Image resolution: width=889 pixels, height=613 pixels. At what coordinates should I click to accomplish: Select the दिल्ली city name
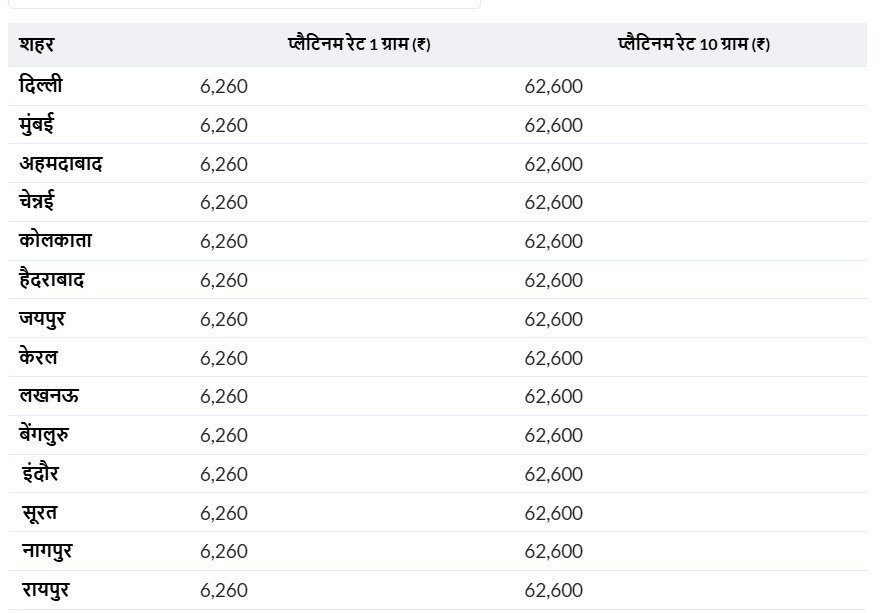(x=41, y=86)
